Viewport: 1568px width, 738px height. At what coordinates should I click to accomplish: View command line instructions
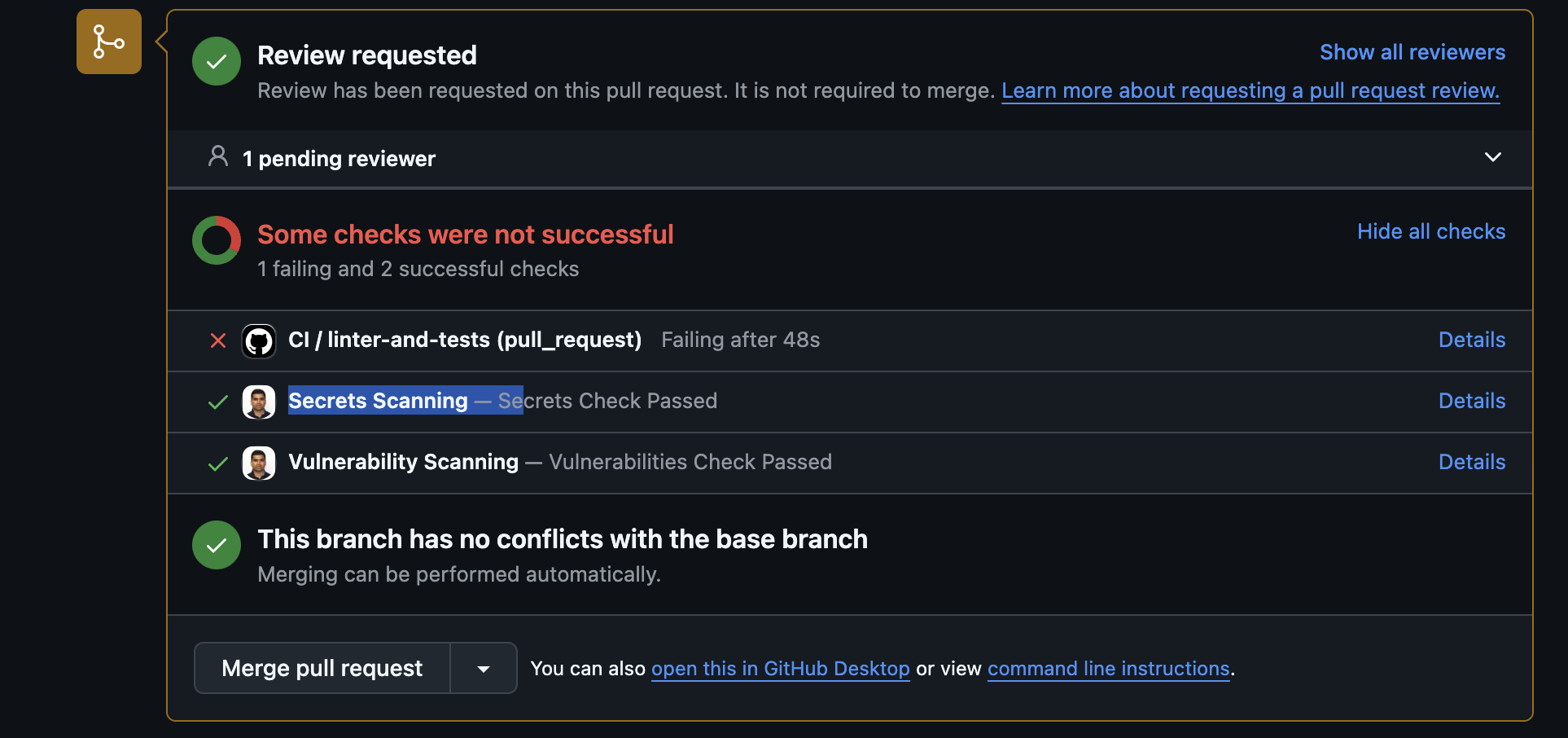[x=1108, y=668]
